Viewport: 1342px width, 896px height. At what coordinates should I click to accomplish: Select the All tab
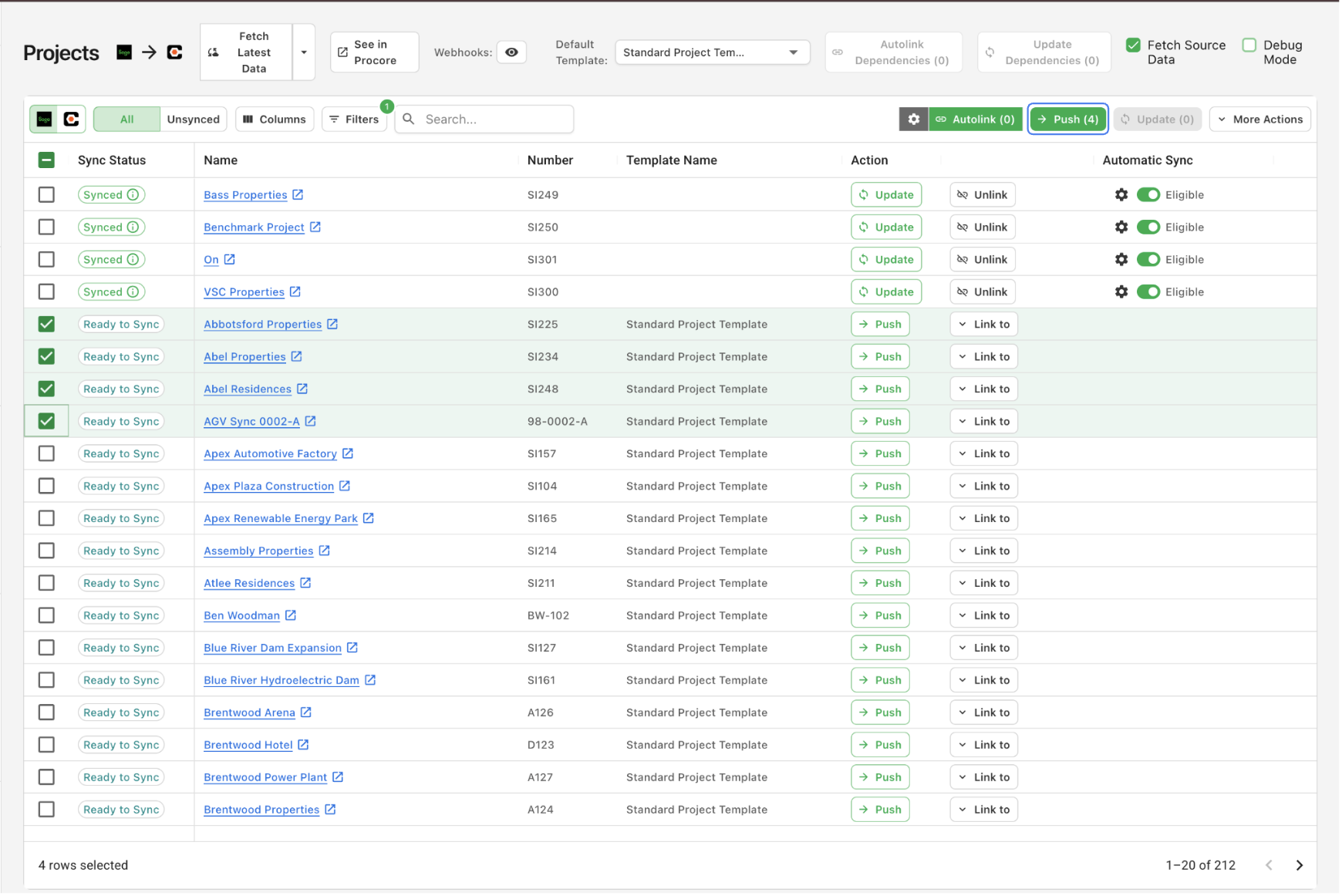point(126,120)
